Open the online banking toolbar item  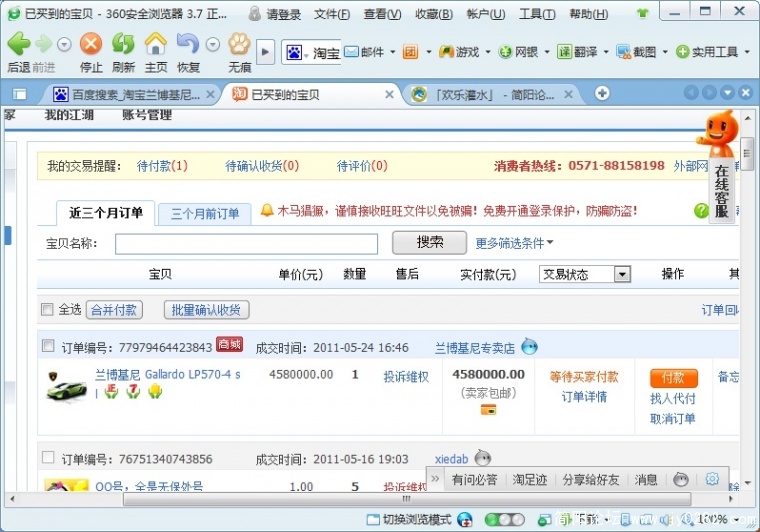[x=519, y=51]
